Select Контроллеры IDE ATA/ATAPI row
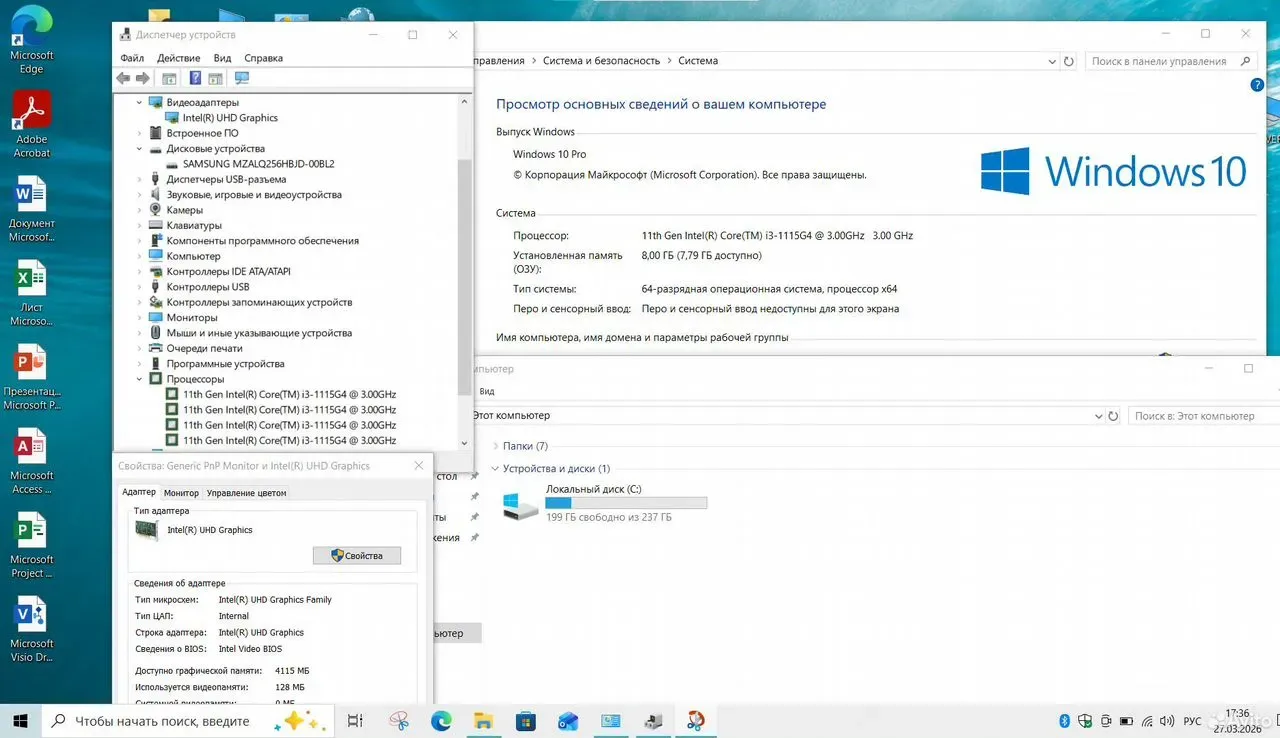 click(228, 272)
